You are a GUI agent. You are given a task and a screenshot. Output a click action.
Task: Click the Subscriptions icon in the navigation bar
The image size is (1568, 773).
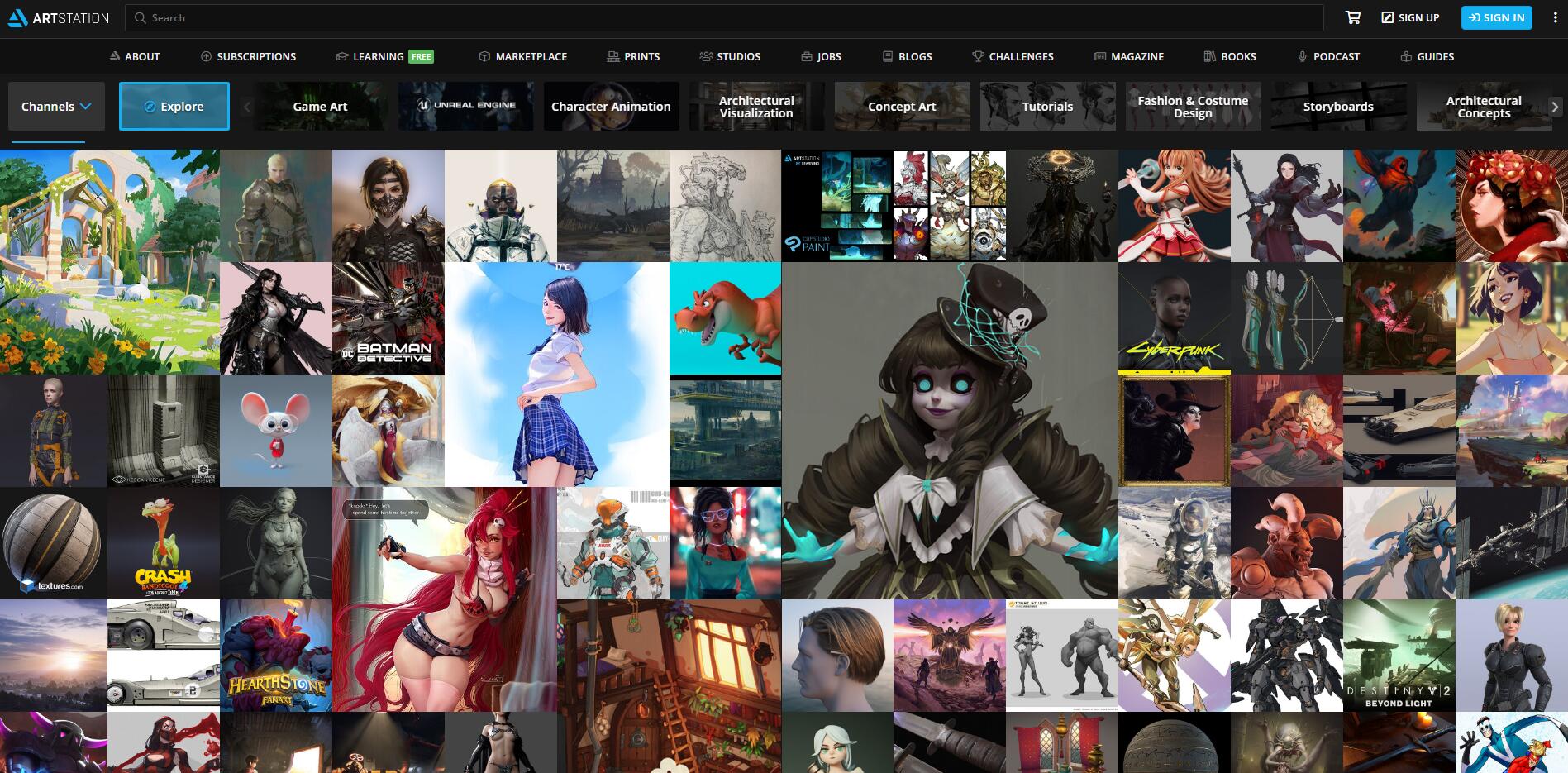tap(206, 56)
